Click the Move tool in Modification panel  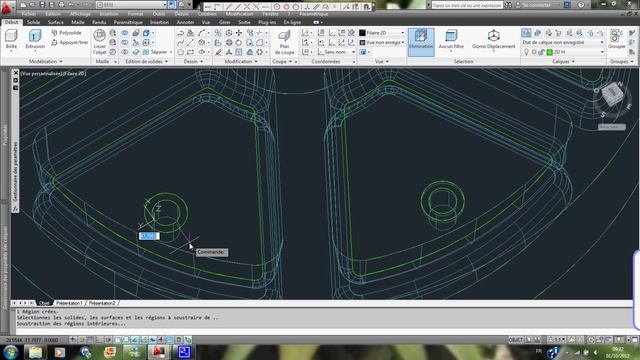(239, 33)
